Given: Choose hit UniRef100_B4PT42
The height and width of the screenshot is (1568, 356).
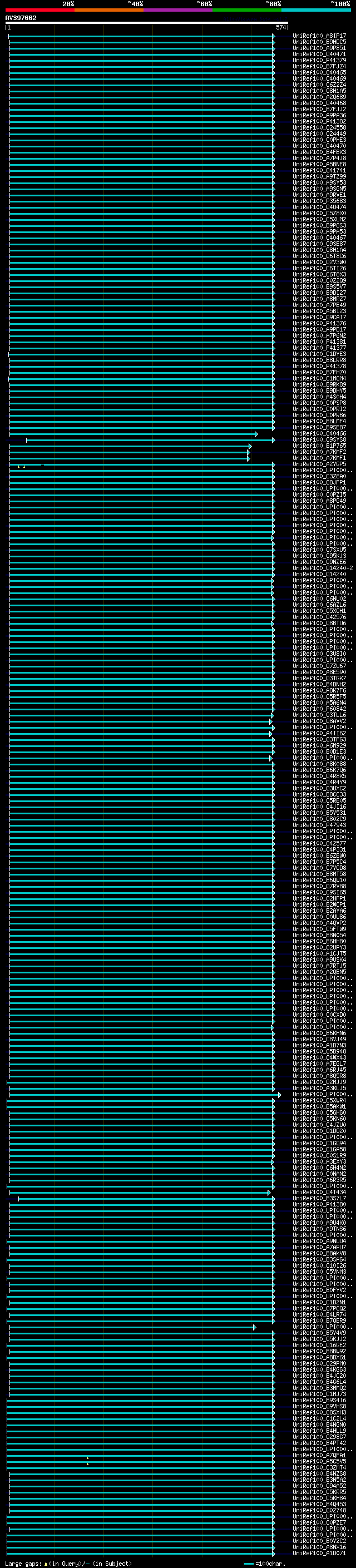Looking at the screenshot, I should (x=319, y=1443).
